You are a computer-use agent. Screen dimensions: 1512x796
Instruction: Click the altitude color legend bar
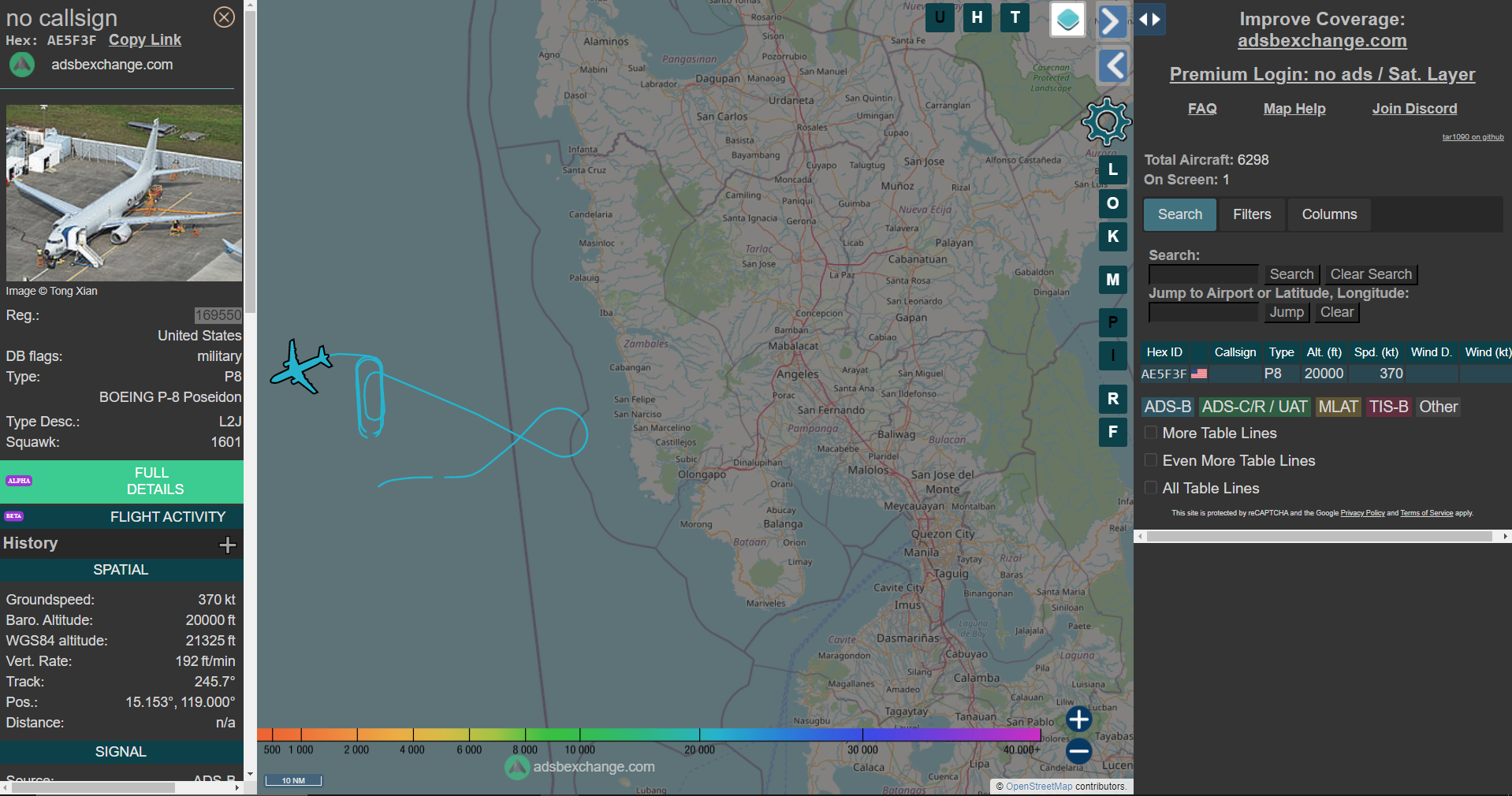tap(648, 735)
